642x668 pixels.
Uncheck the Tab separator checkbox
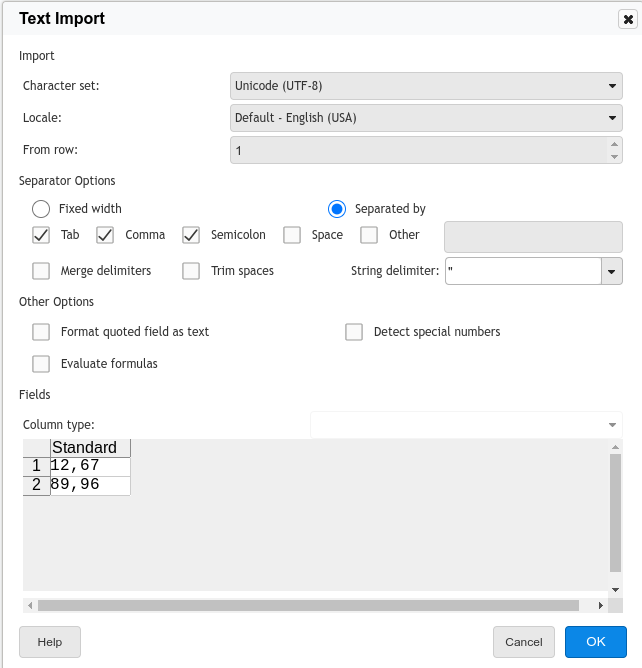tap(41, 235)
